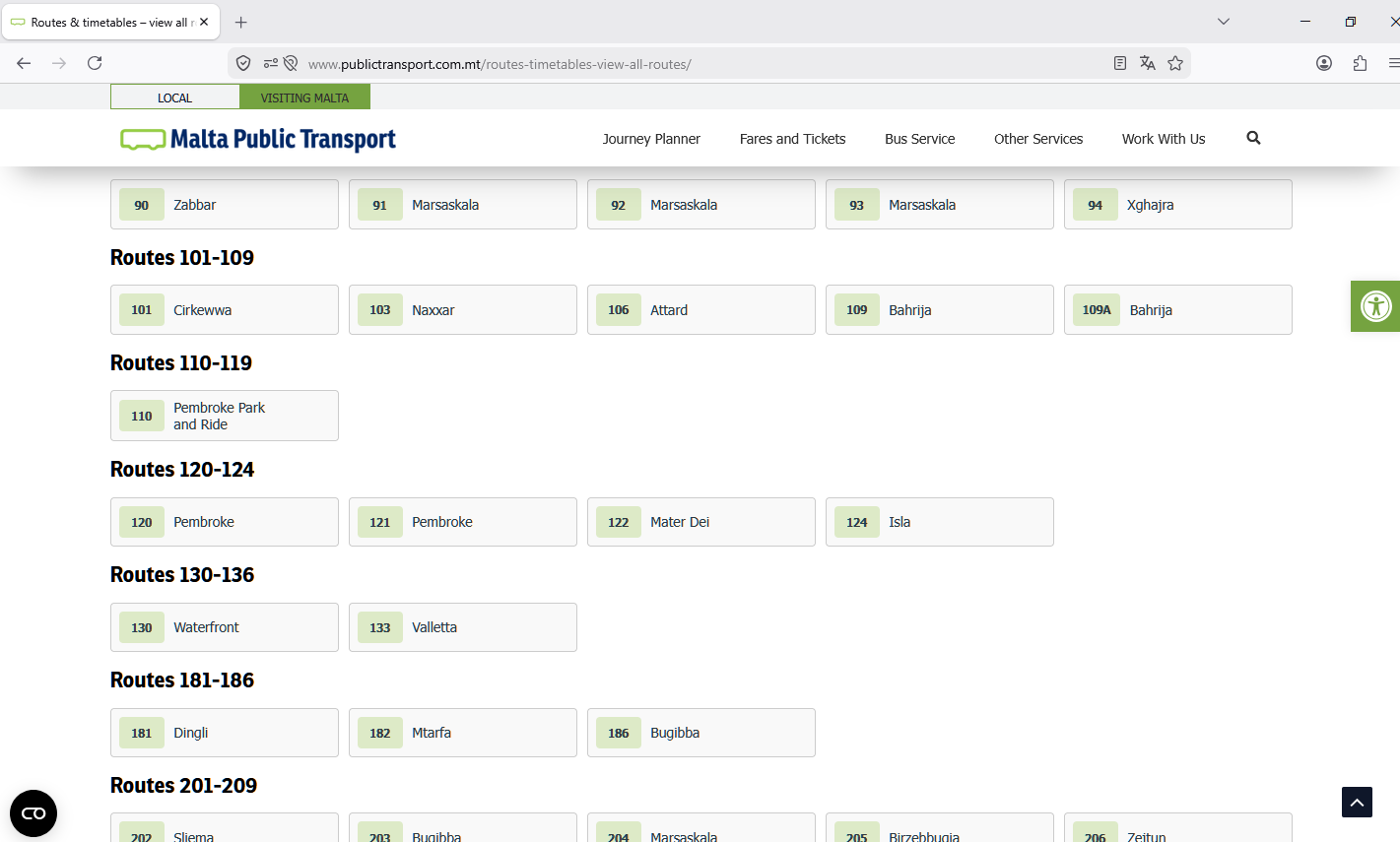
Task: Click the scroll back to top arrow
Action: click(1357, 803)
